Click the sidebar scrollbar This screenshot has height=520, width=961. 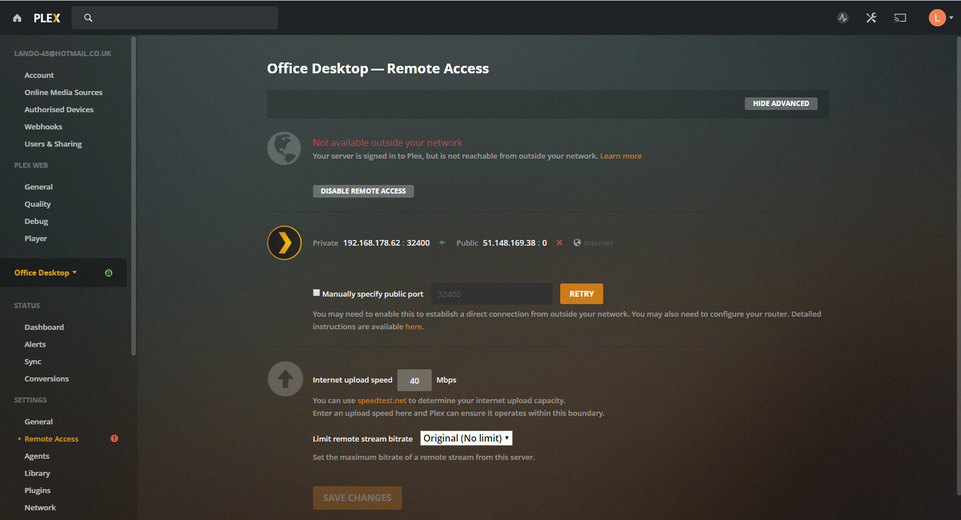134,196
